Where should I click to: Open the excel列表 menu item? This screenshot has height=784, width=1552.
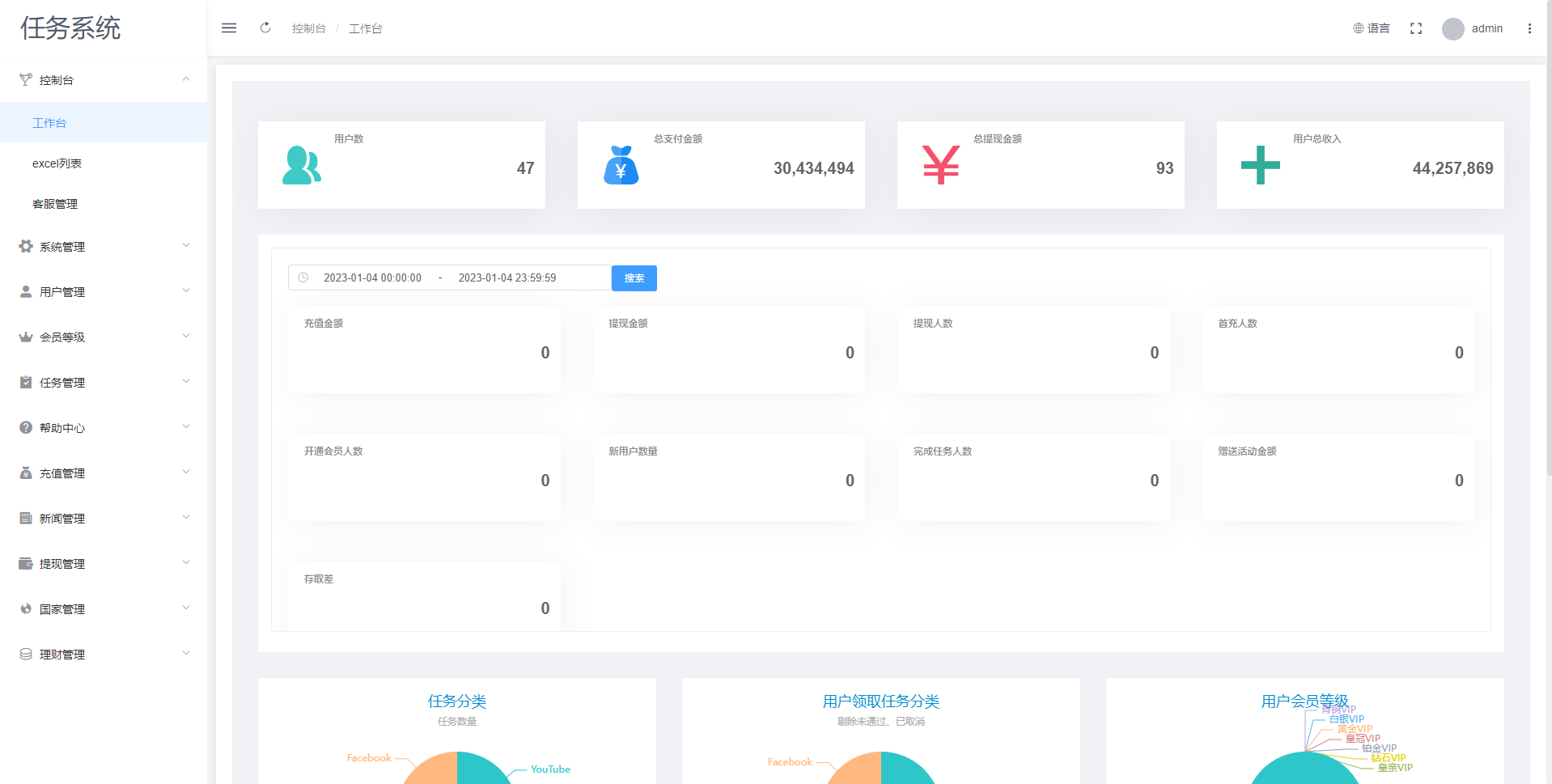click(57, 163)
